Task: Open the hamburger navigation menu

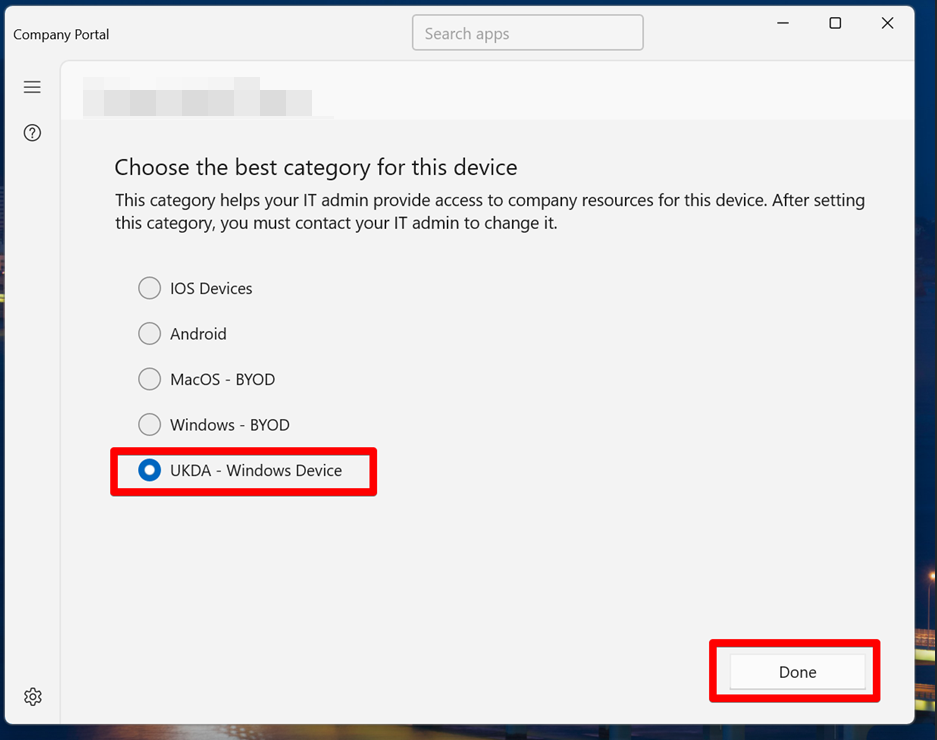Action: pos(32,88)
